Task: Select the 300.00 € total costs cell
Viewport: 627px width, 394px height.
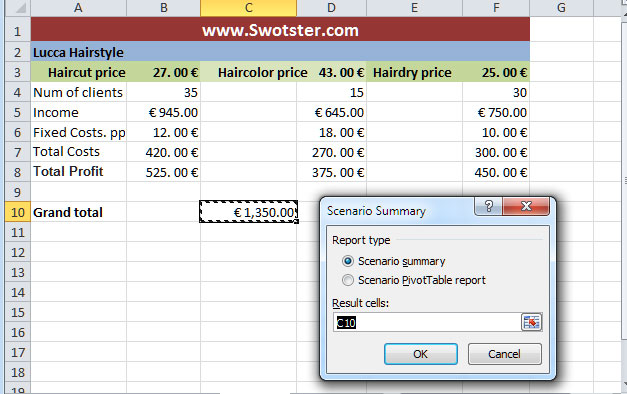Action: 496,152
